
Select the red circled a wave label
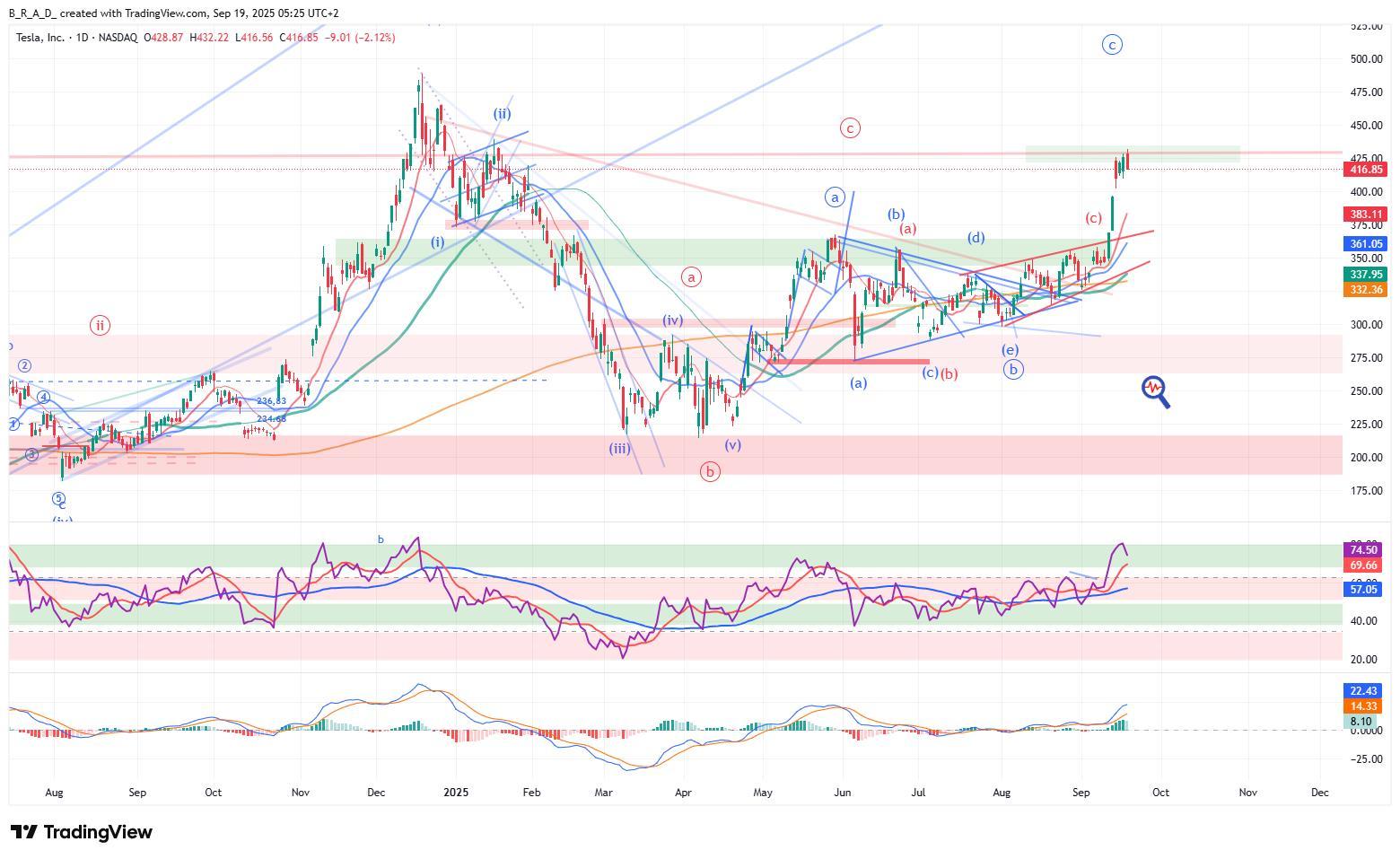pyautogui.click(x=691, y=277)
